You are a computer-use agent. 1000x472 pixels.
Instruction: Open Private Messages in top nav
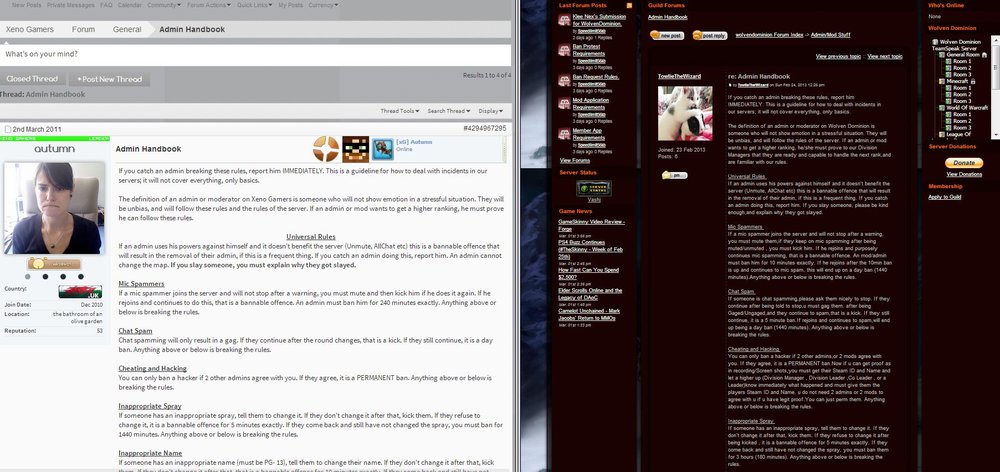(71, 5)
